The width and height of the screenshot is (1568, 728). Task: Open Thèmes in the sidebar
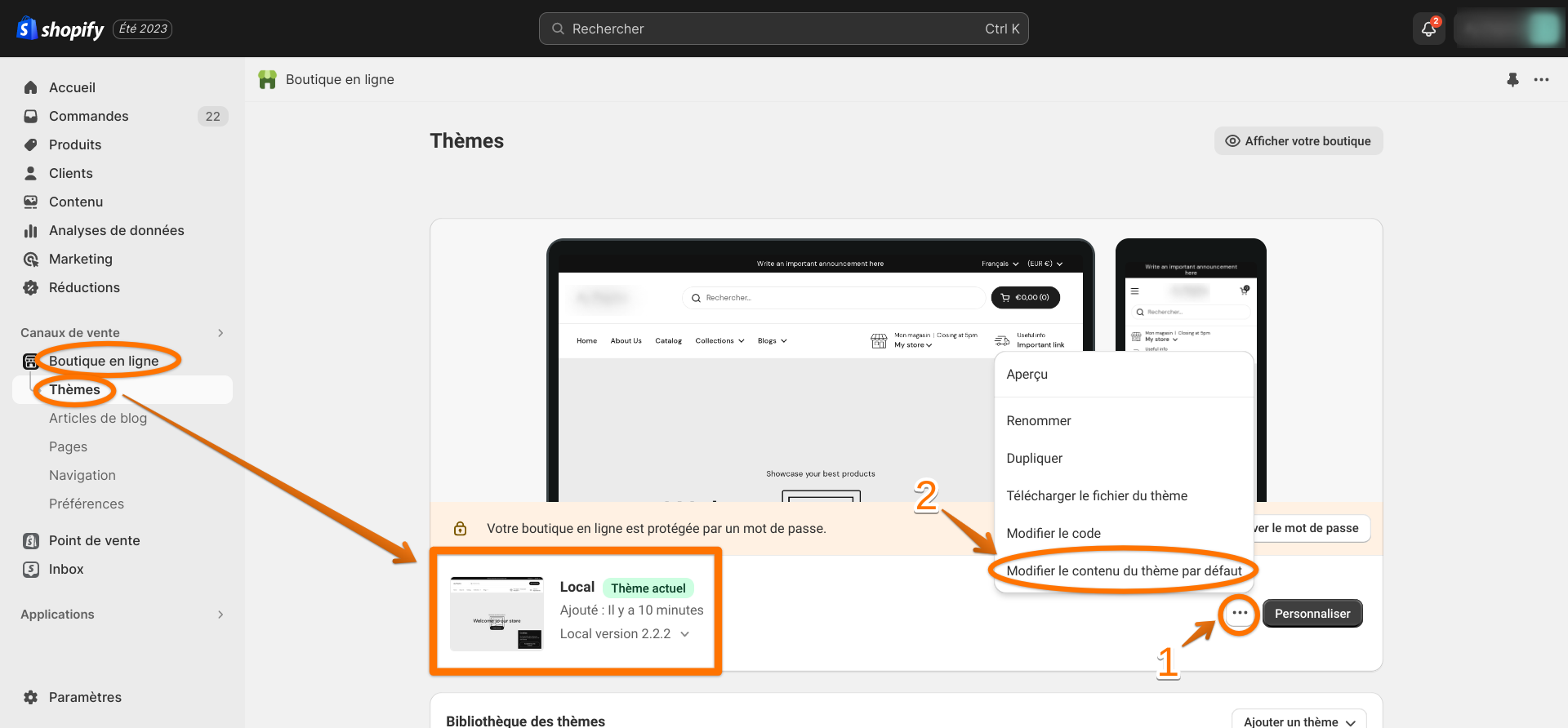click(122, 389)
